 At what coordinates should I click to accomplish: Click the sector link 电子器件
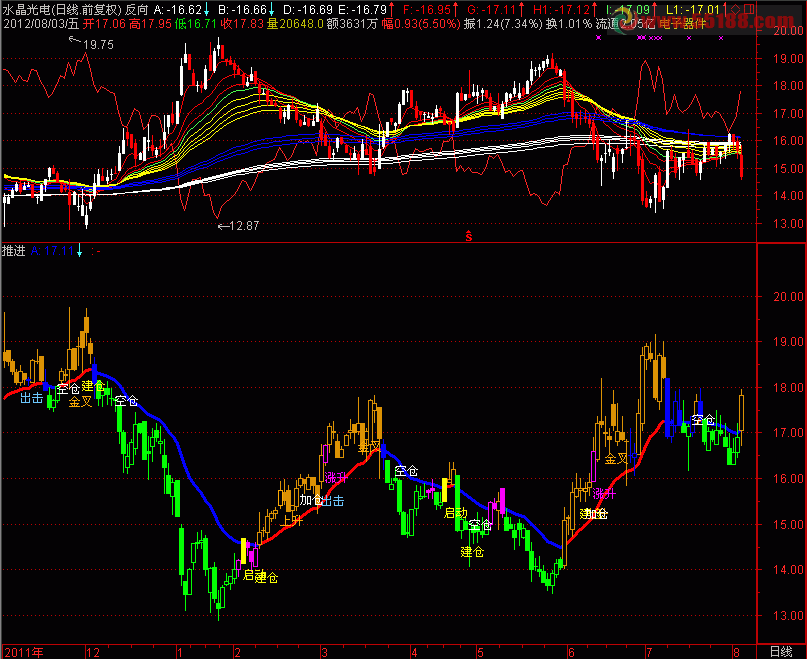pyautogui.click(x=682, y=23)
